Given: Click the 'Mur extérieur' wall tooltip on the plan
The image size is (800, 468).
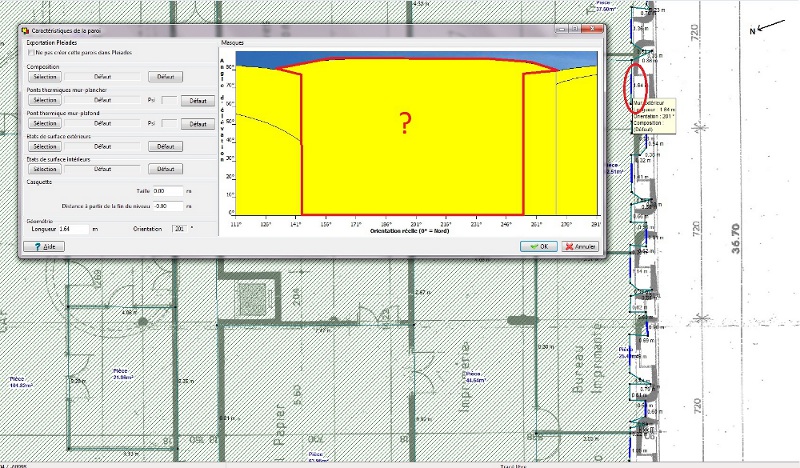Looking at the screenshot, I should [x=654, y=116].
